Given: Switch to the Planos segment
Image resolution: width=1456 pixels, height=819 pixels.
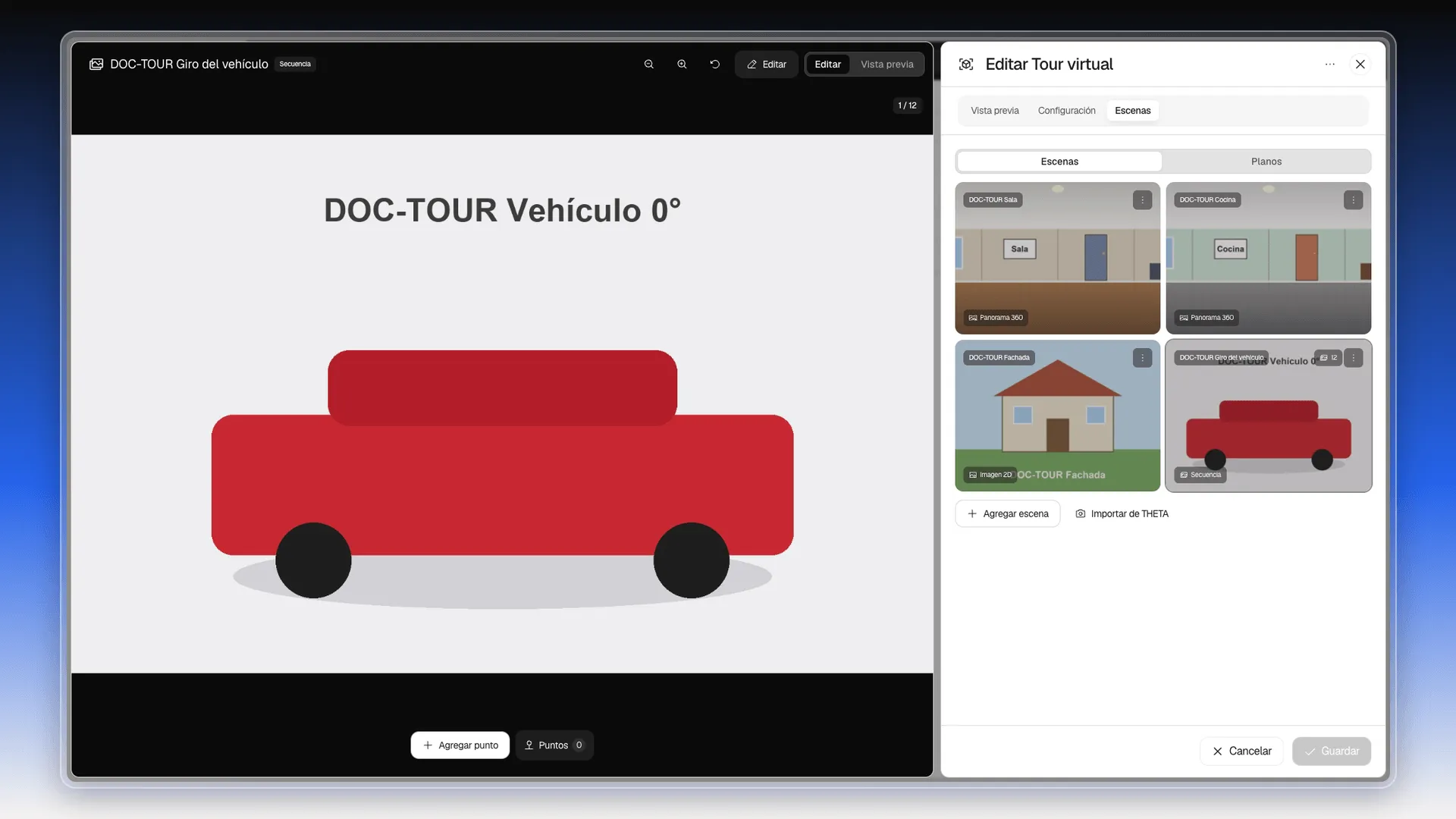Looking at the screenshot, I should coord(1266,162).
